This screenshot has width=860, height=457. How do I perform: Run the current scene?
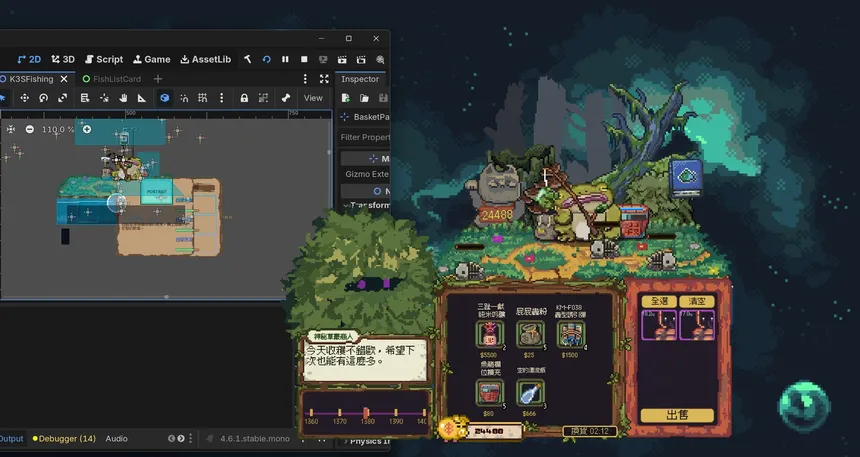click(x=342, y=59)
